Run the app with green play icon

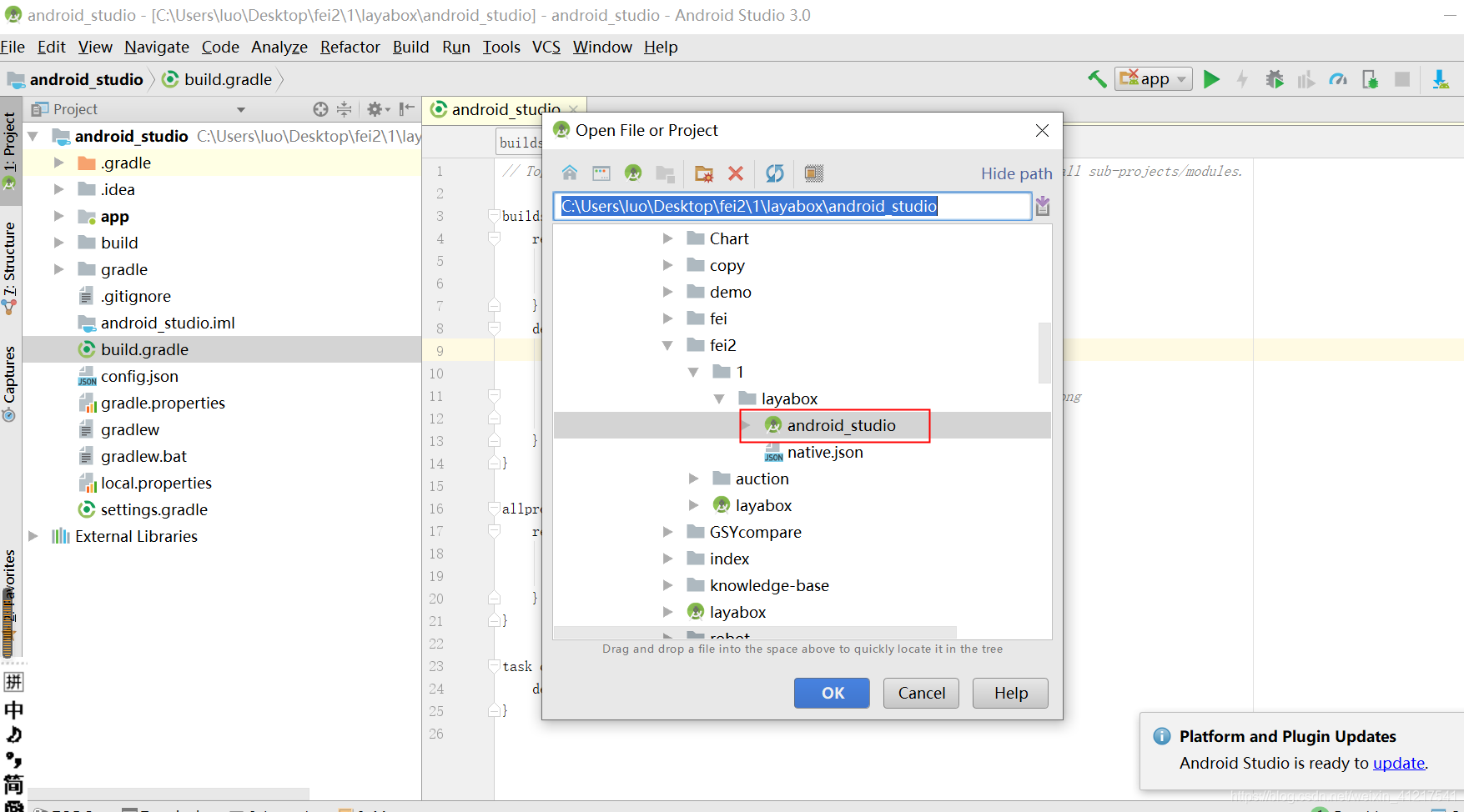(1211, 79)
